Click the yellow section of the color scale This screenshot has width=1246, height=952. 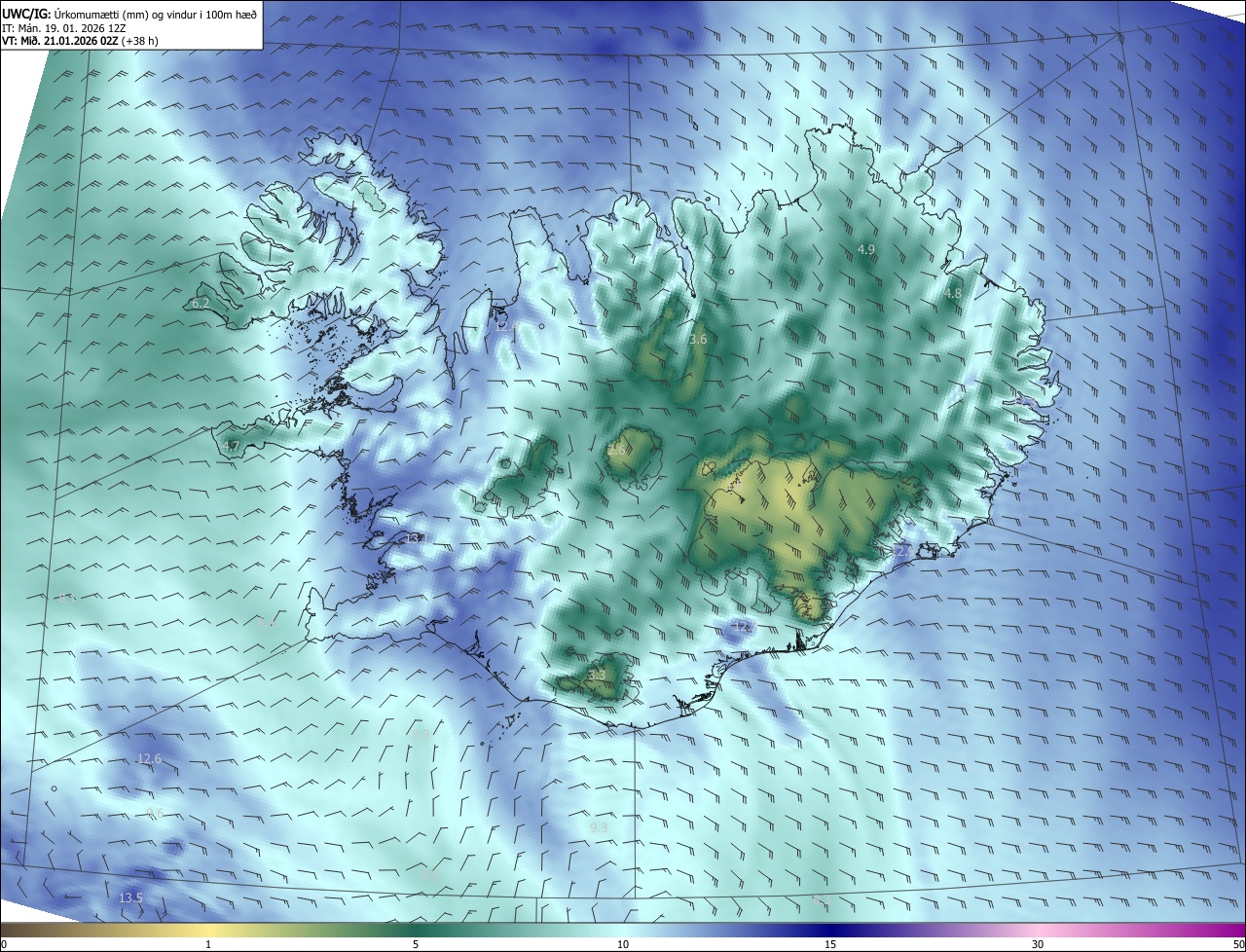pyautogui.click(x=208, y=931)
